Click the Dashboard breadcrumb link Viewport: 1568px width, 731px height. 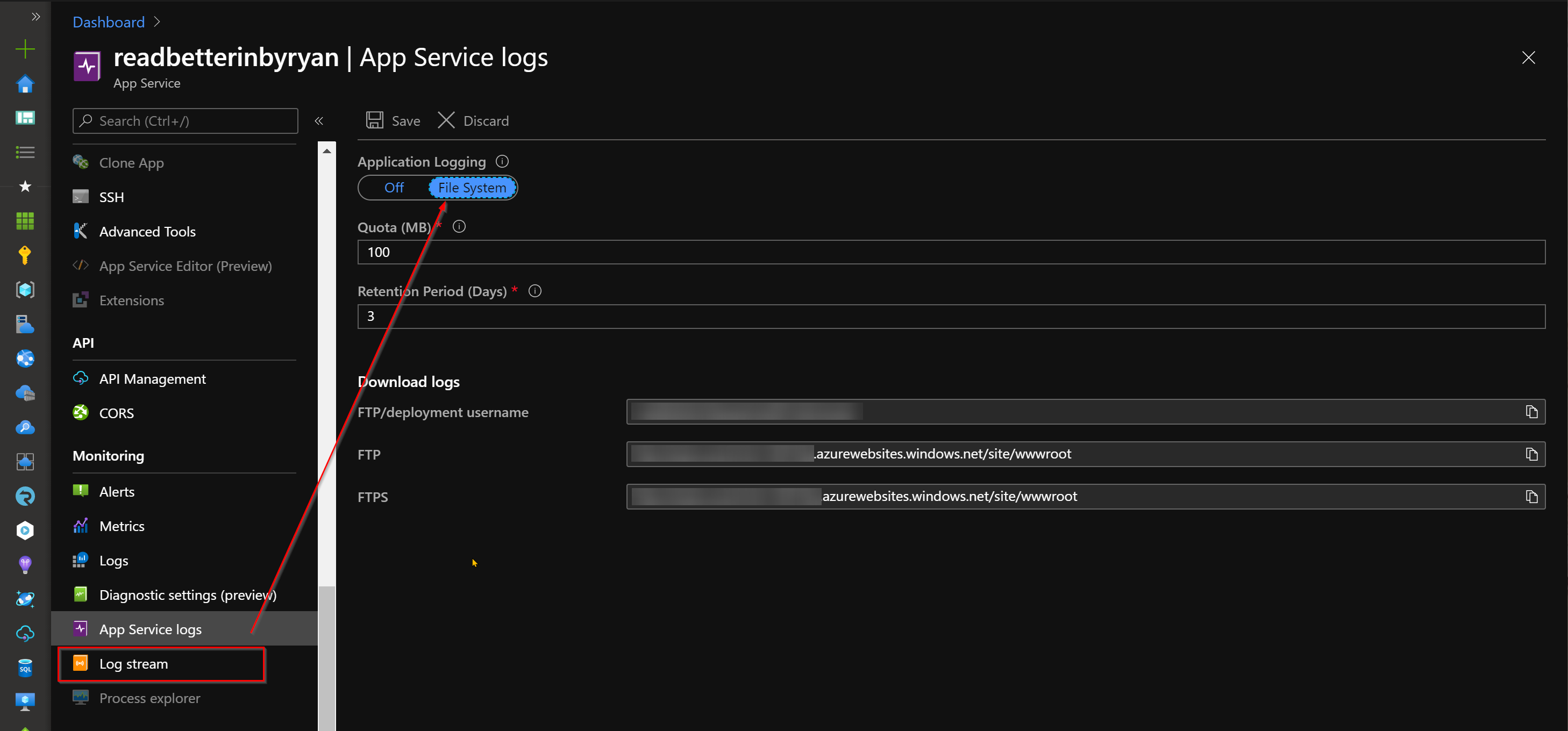pos(109,21)
